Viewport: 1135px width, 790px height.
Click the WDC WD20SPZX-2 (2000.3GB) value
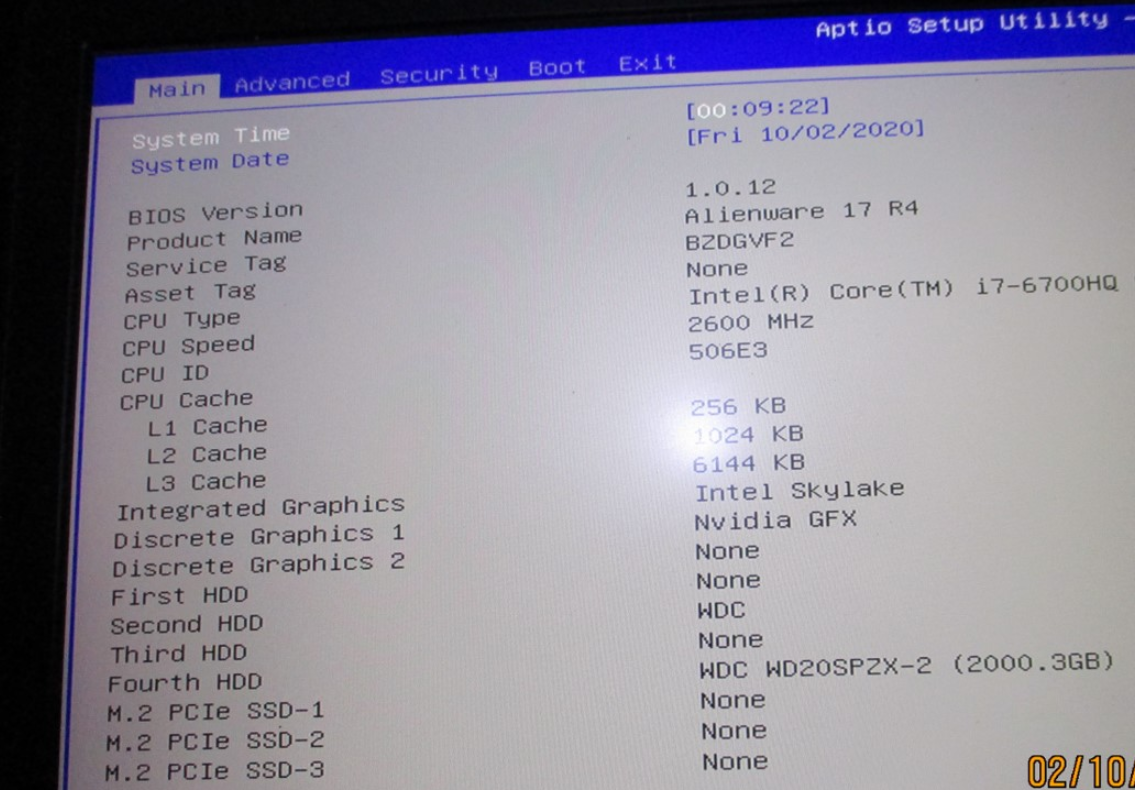(906, 665)
